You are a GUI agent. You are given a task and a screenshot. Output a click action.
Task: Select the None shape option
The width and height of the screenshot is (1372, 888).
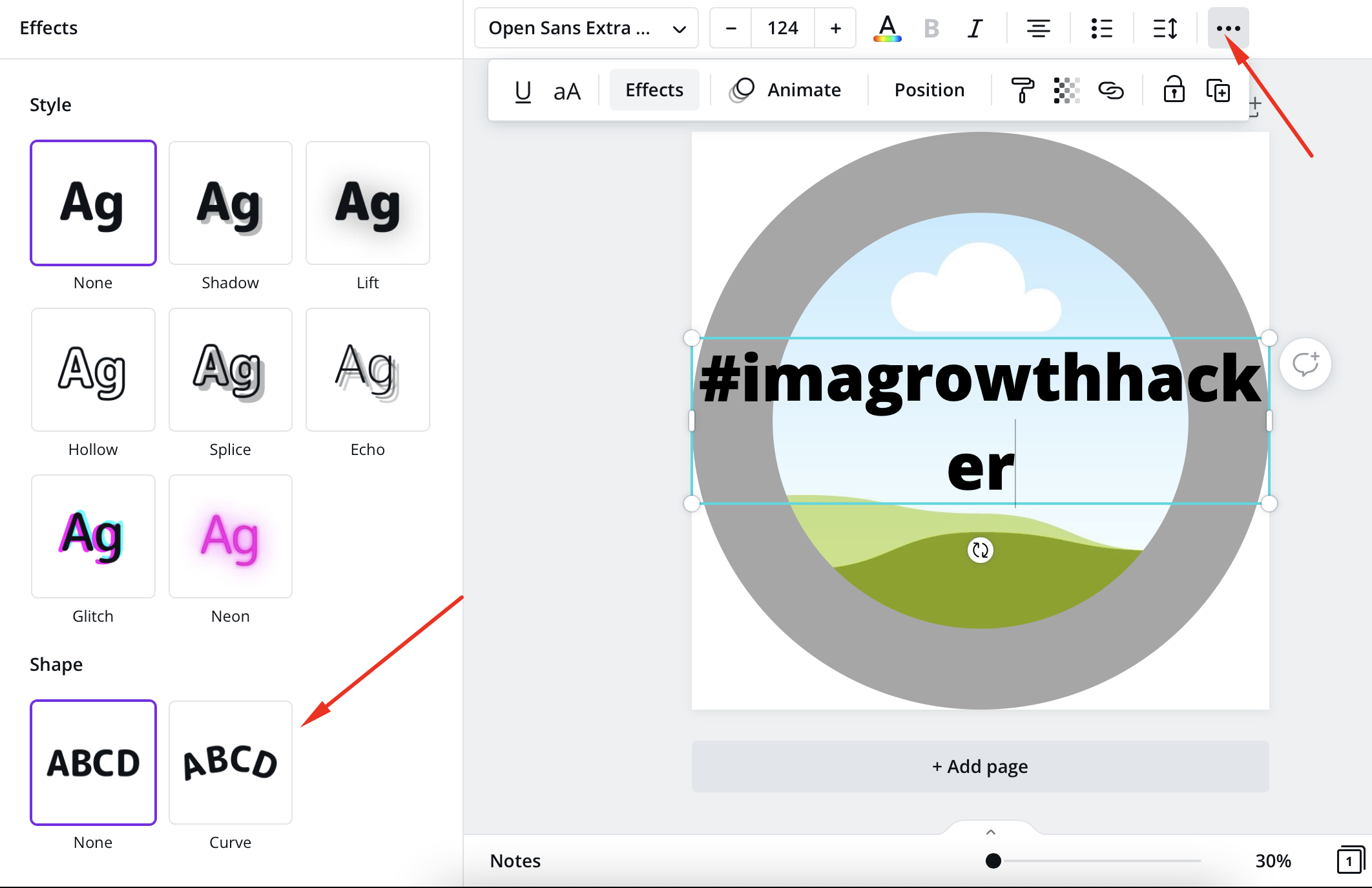(x=93, y=763)
